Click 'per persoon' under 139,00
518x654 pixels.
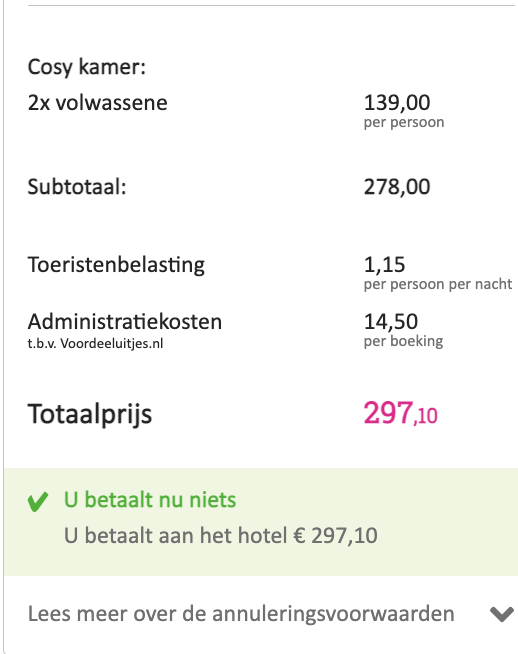click(x=404, y=123)
